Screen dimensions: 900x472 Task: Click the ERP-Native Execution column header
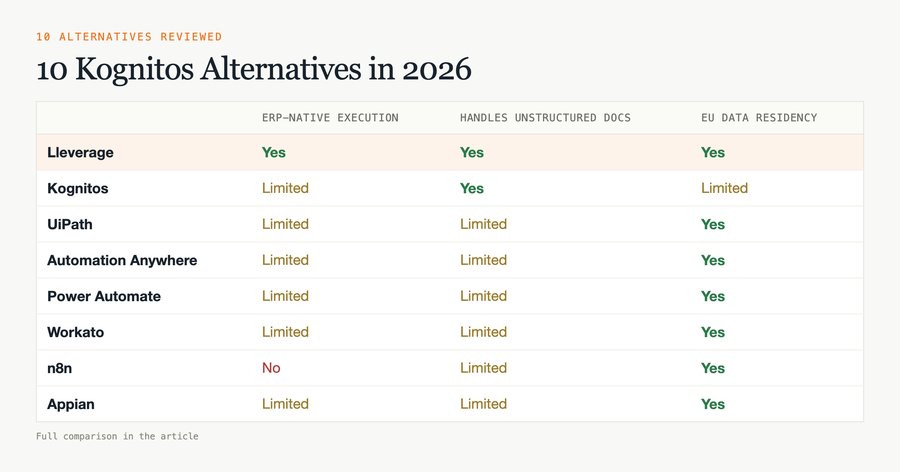(330, 118)
